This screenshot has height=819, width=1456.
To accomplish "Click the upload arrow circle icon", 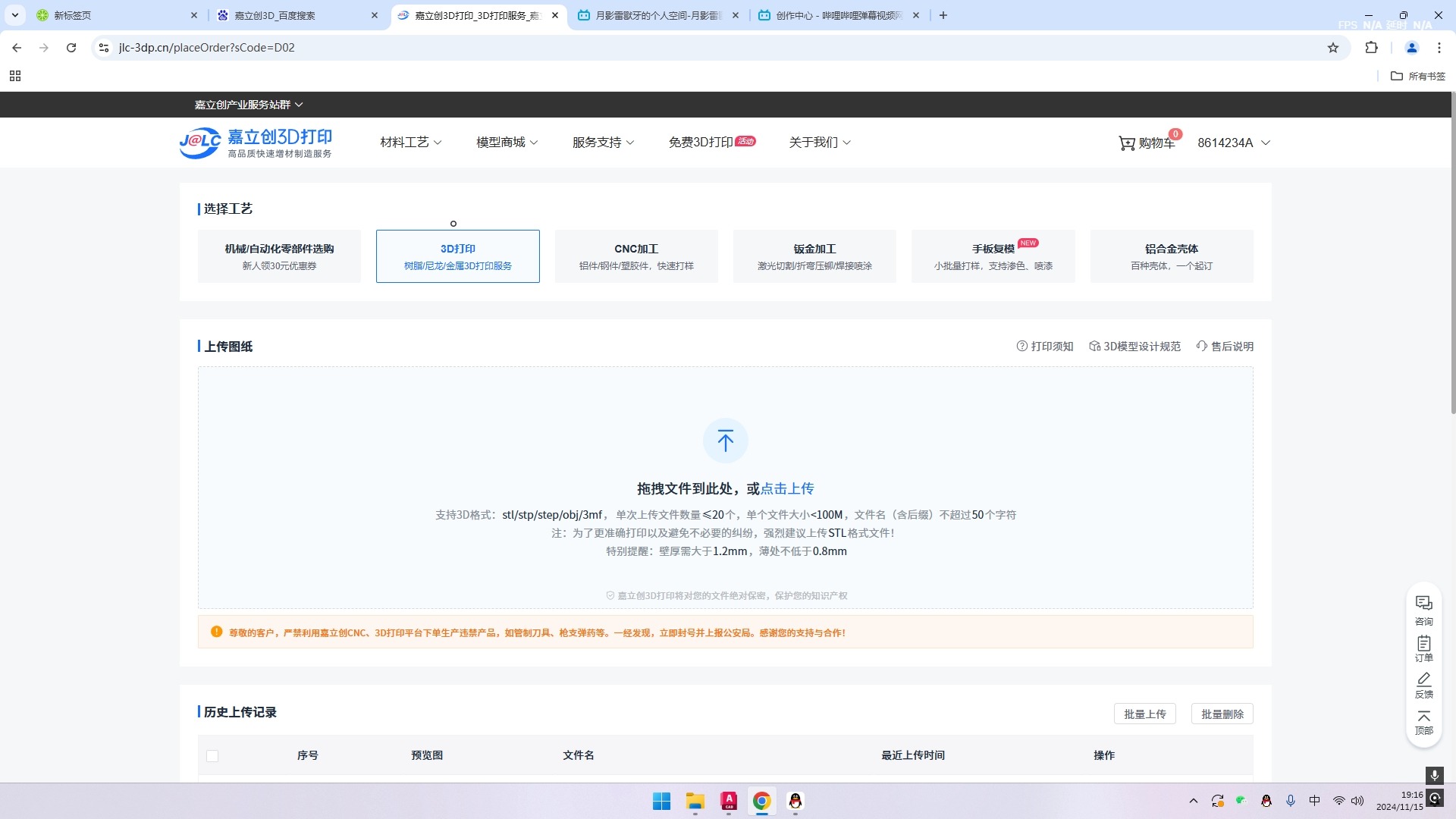I will tap(725, 441).
